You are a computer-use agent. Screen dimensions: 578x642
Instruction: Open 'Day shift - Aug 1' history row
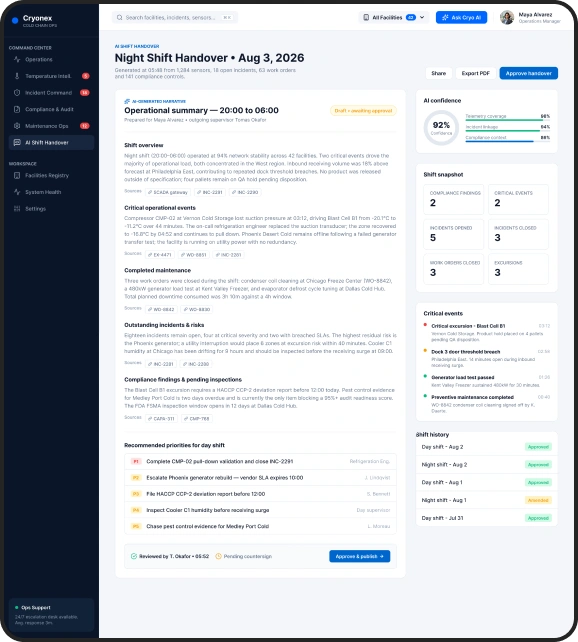(x=487, y=482)
